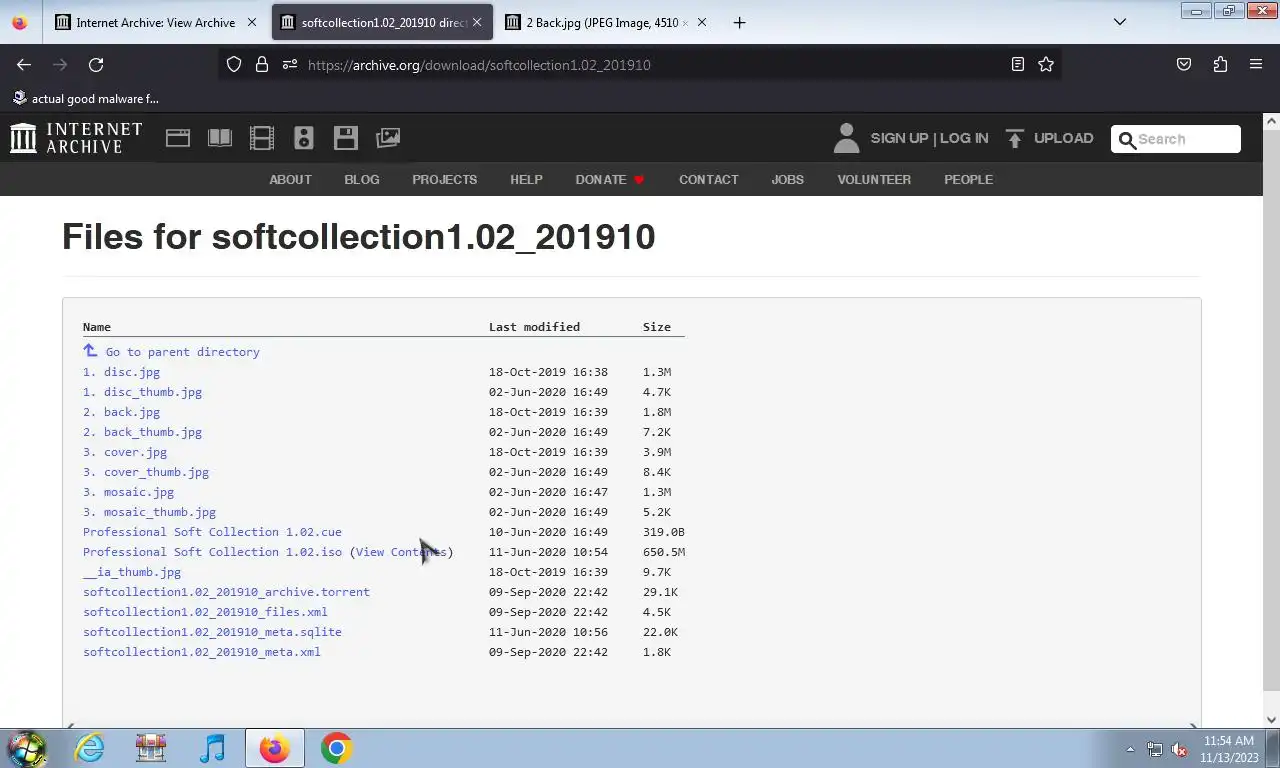Show site security padlock info
Image resolution: width=1280 pixels, height=768 pixels.
(262, 64)
